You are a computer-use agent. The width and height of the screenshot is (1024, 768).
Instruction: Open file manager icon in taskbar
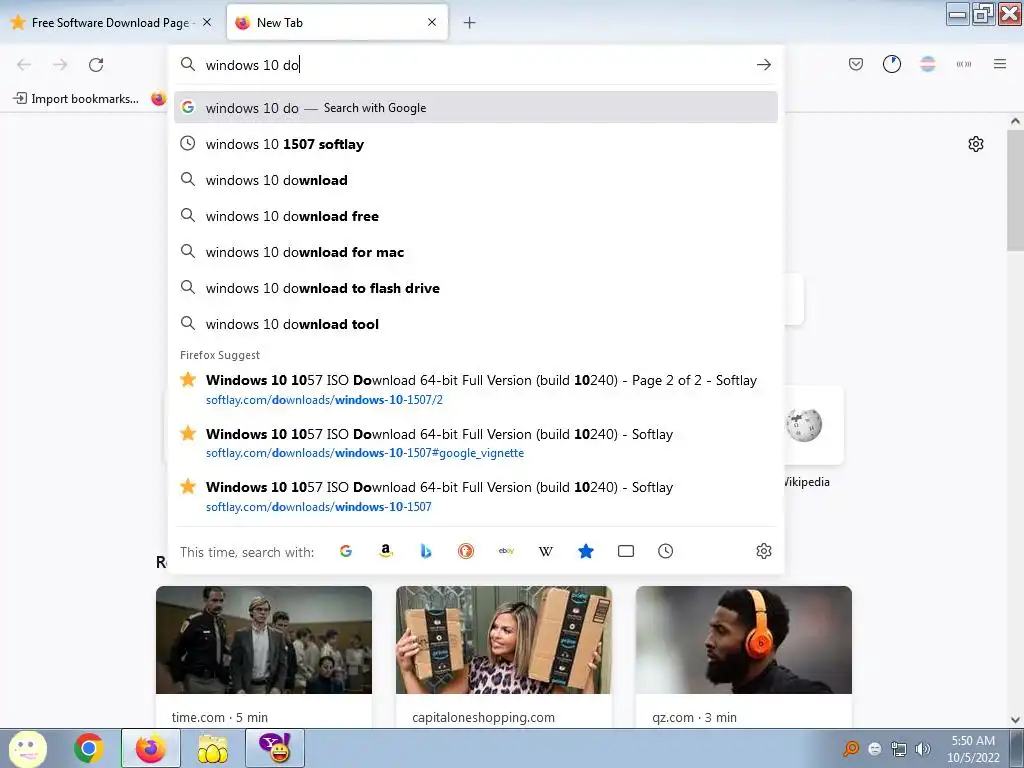point(213,748)
